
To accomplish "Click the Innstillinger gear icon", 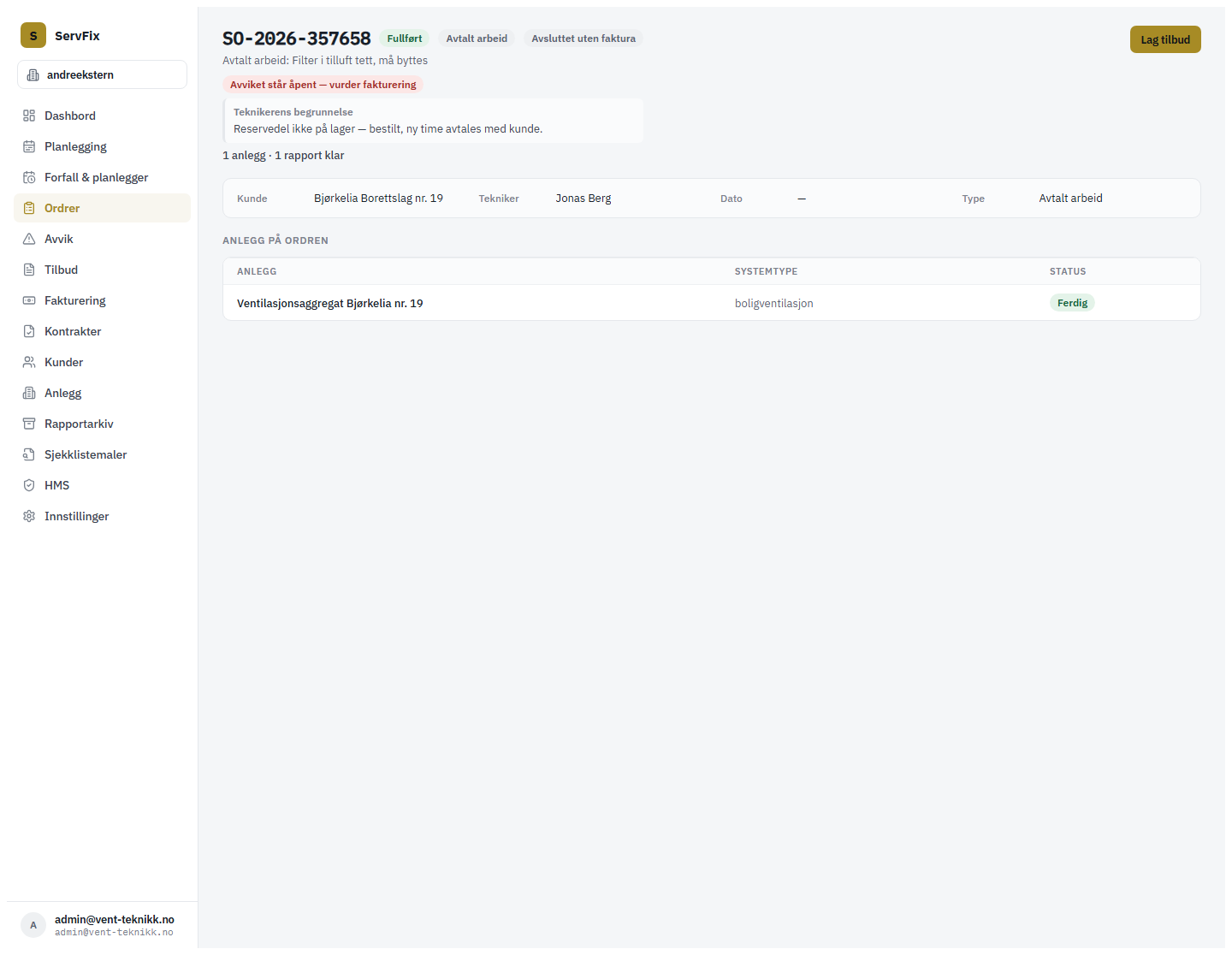I will pos(29,516).
